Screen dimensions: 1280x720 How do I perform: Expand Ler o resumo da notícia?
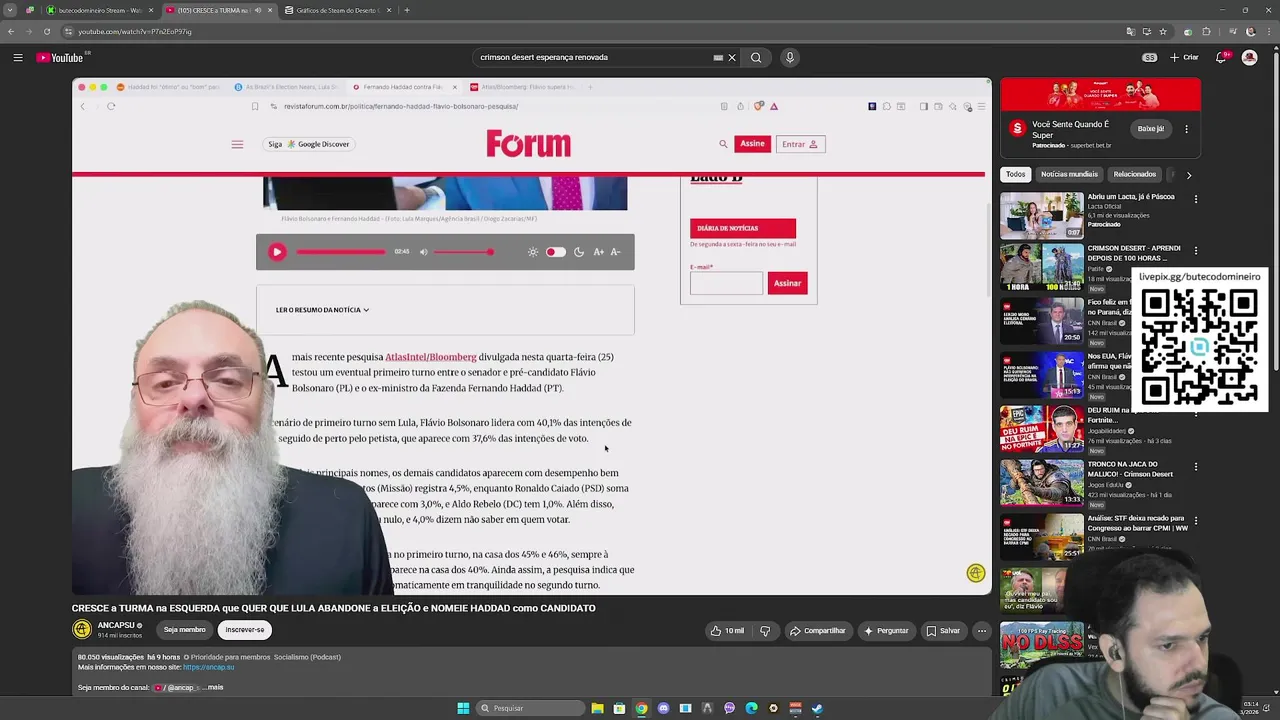(x=322, y=310)
